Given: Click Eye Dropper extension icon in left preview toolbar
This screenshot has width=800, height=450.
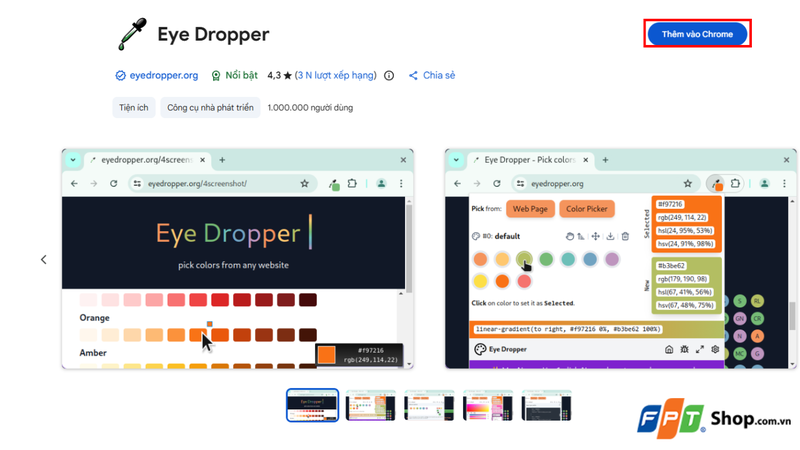Looking at the screenshot, I should (x=334, y=184).
